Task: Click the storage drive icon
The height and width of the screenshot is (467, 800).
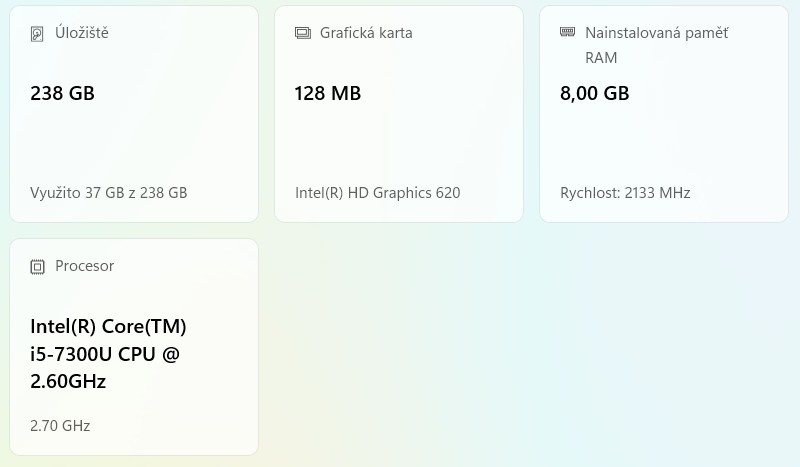Action: 38,34
